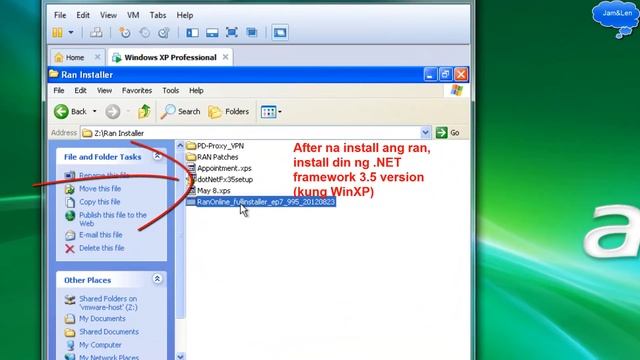Expand the Back history dropdown arrow
The image size is (640, 360).
tap(95, 111)
